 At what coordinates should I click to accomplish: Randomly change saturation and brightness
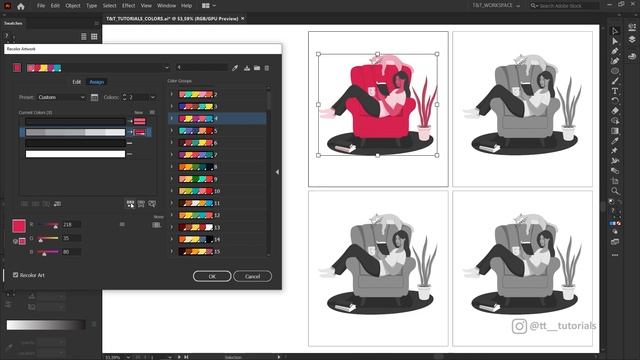141,204
